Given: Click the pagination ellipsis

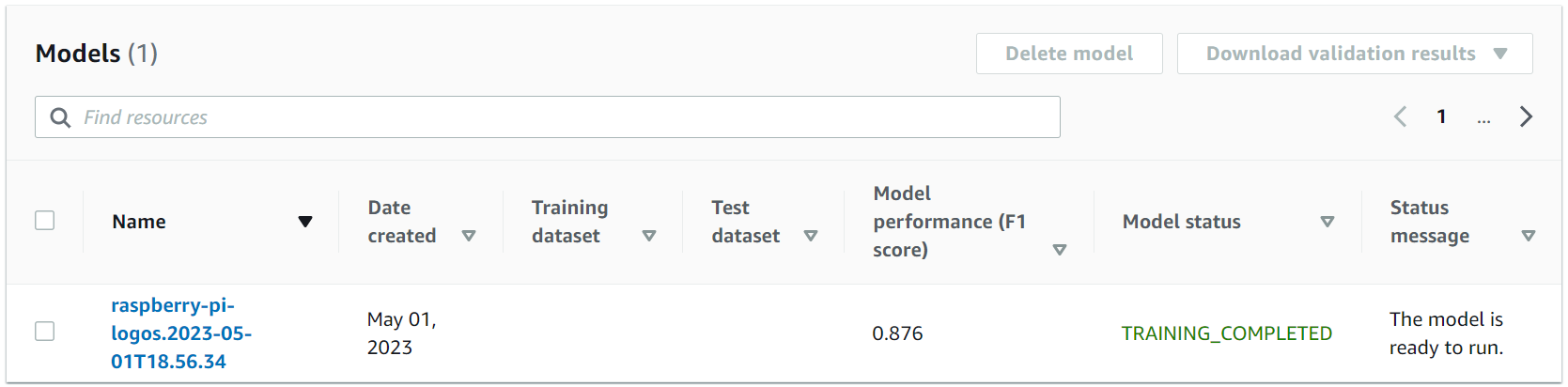Looking at the screenshot, I should pos(1483,118).
